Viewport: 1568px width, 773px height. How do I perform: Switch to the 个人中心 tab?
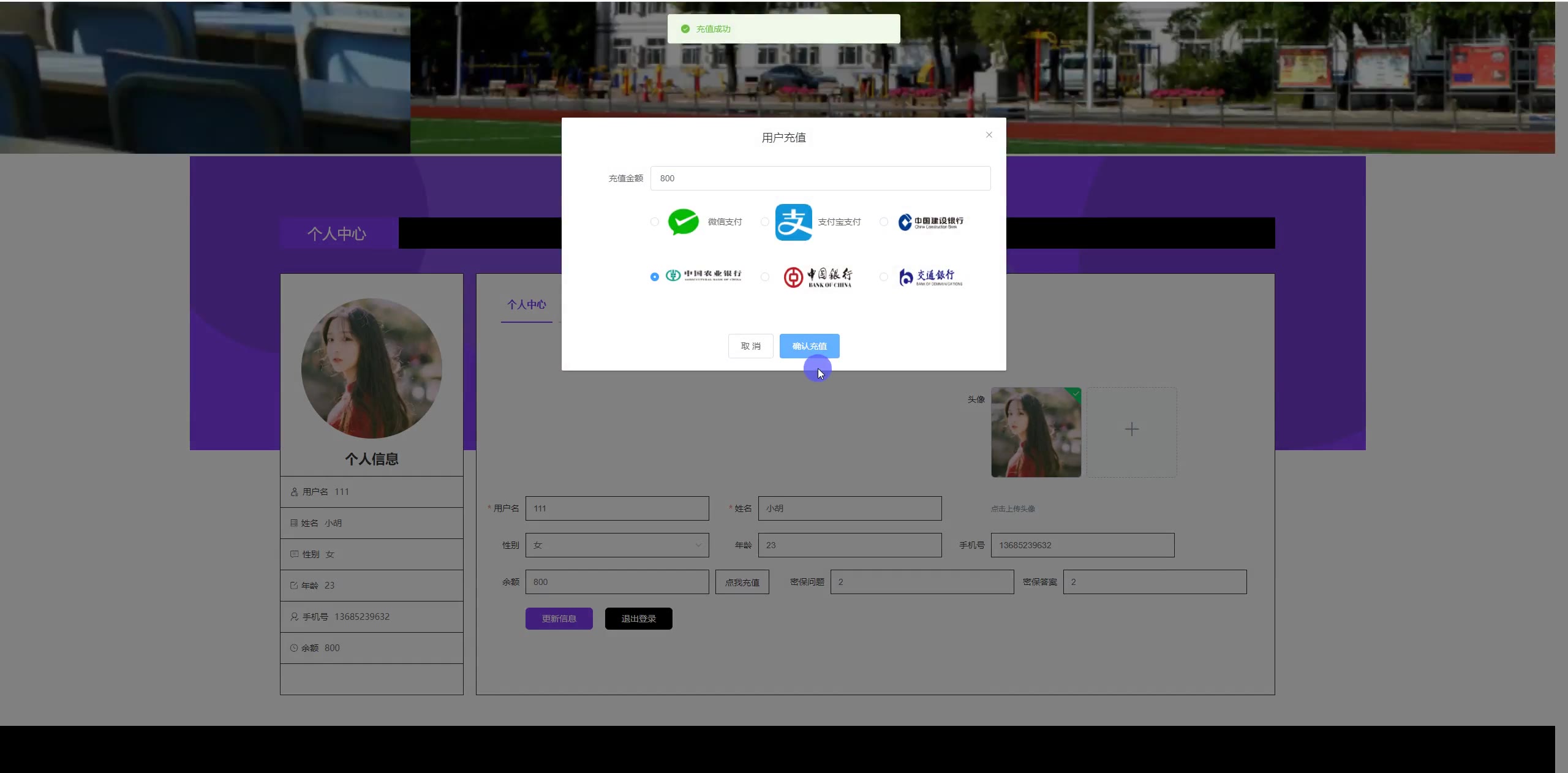(526, 304)
